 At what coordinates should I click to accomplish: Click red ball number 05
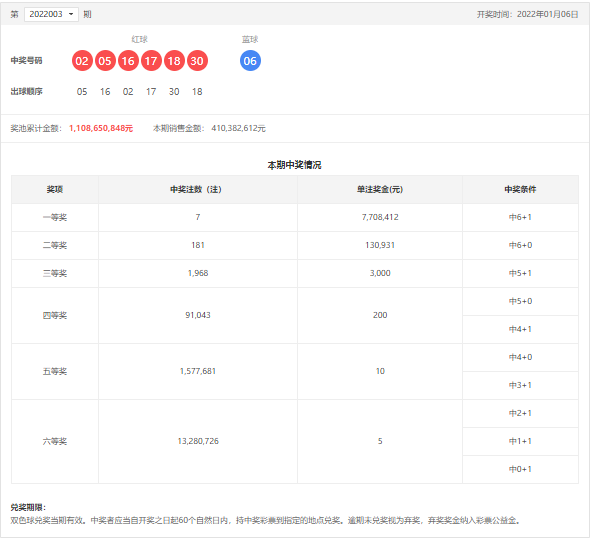[x=105, y=61]
